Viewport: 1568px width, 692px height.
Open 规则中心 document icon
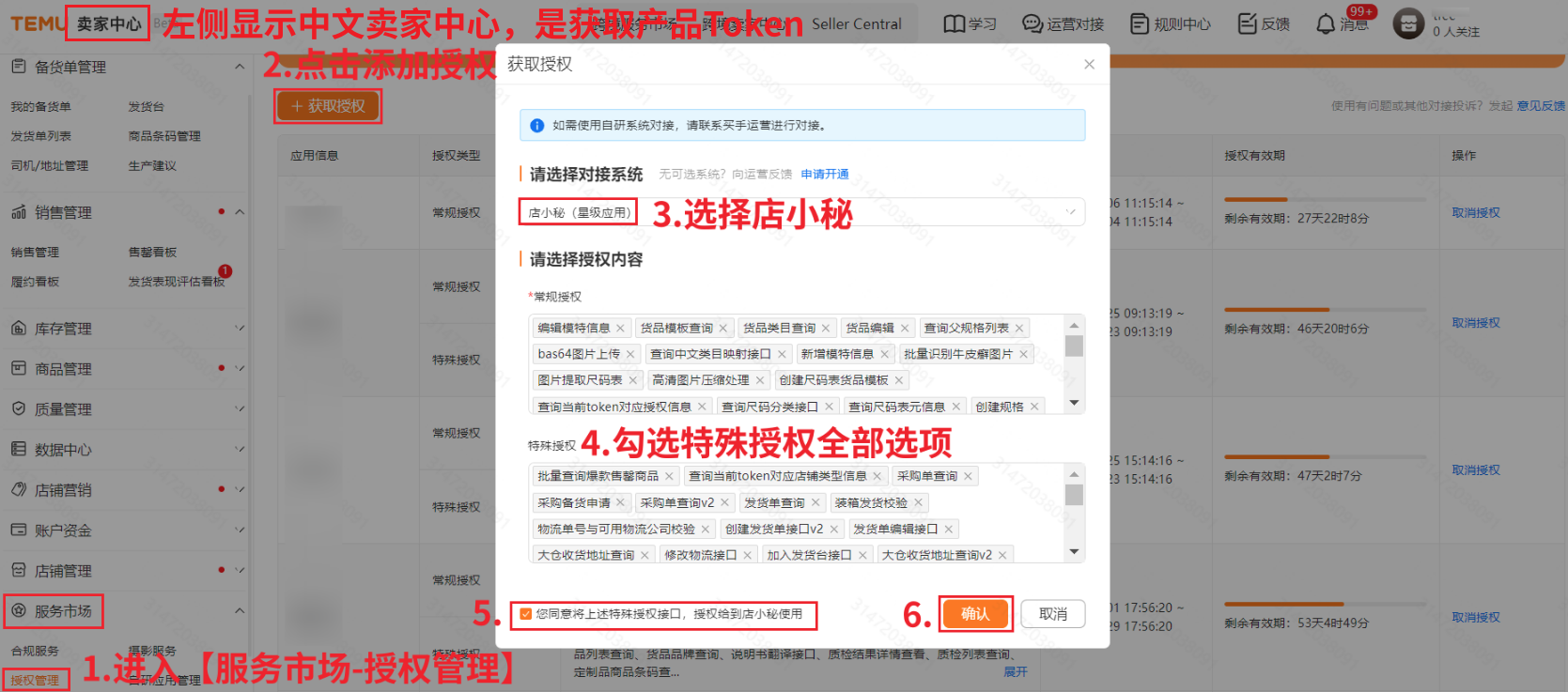point(1139,23)
